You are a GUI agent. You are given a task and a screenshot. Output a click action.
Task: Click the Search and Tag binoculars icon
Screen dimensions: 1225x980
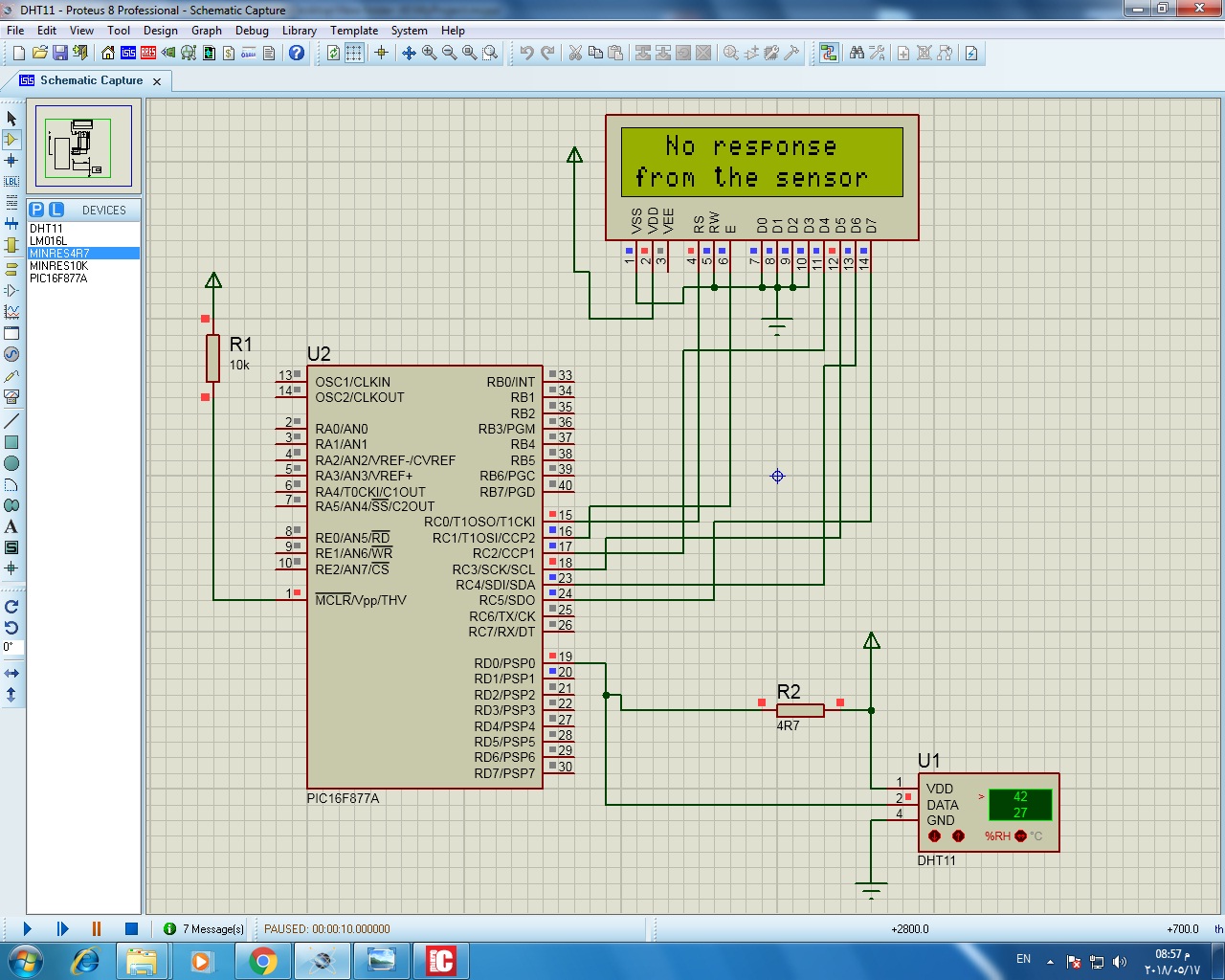click(857, 53)
